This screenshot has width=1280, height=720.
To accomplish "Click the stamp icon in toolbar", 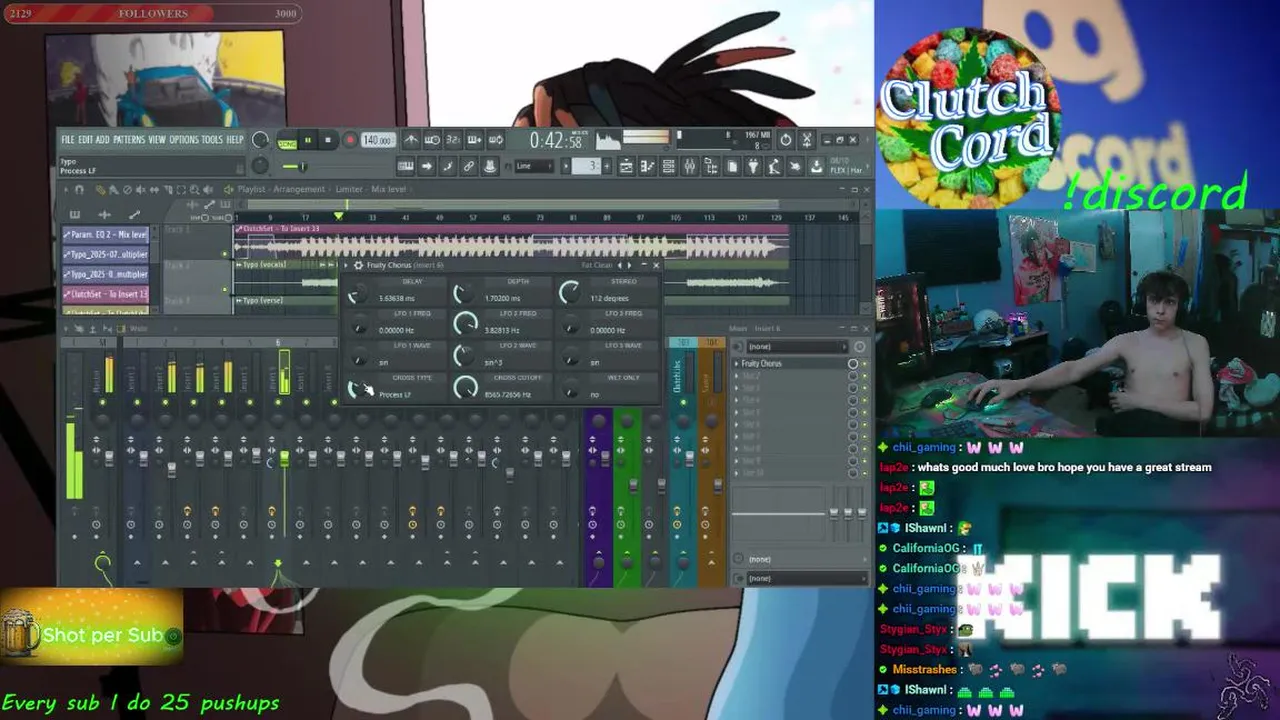I will [490, 166].
